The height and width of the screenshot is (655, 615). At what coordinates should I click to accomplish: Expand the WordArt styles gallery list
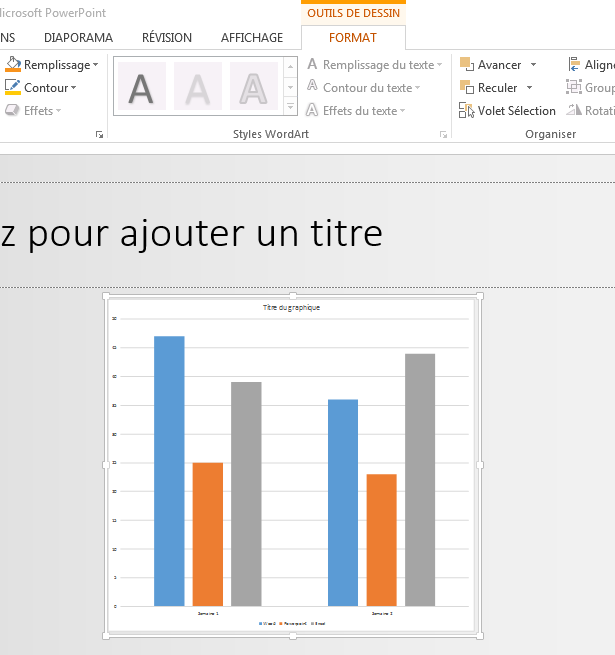click(x=290, y=105)
